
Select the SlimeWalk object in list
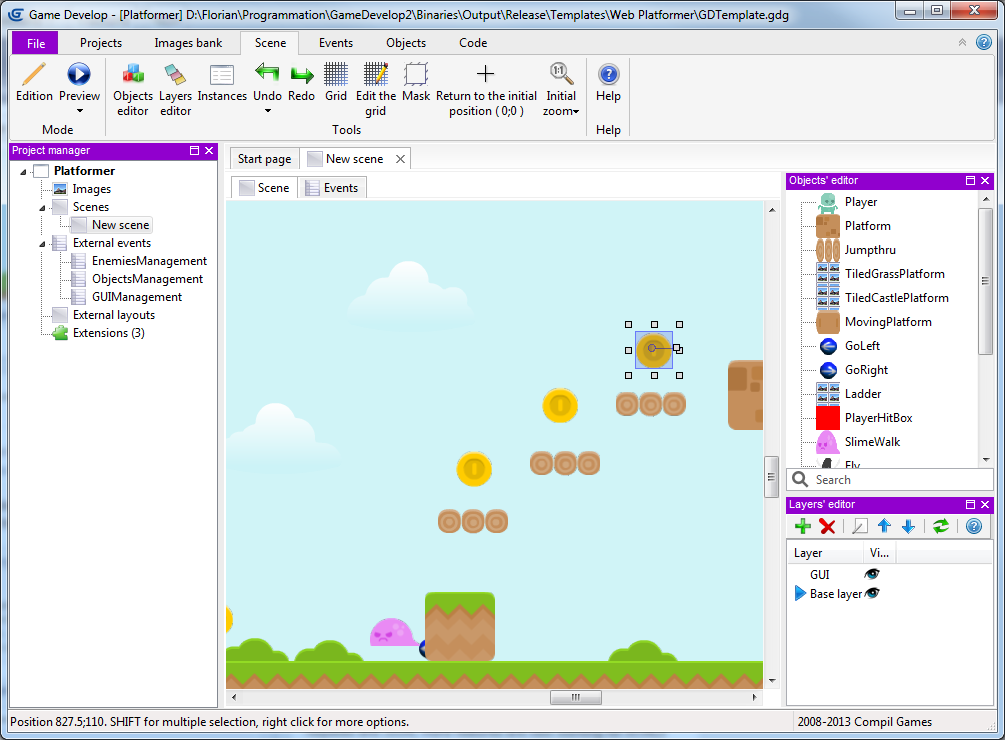872,442
